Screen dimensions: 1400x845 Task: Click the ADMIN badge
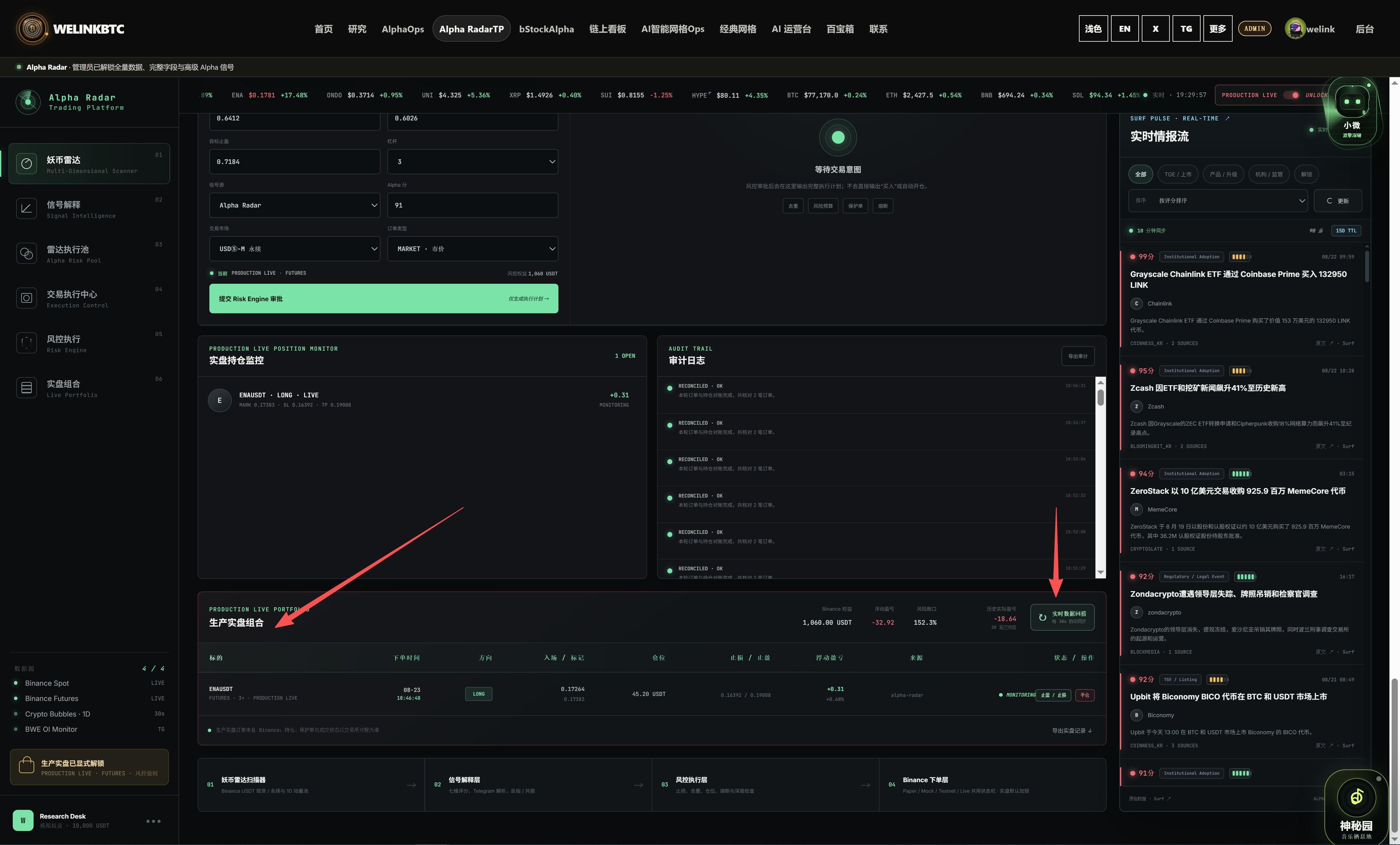click(1254, 28)
